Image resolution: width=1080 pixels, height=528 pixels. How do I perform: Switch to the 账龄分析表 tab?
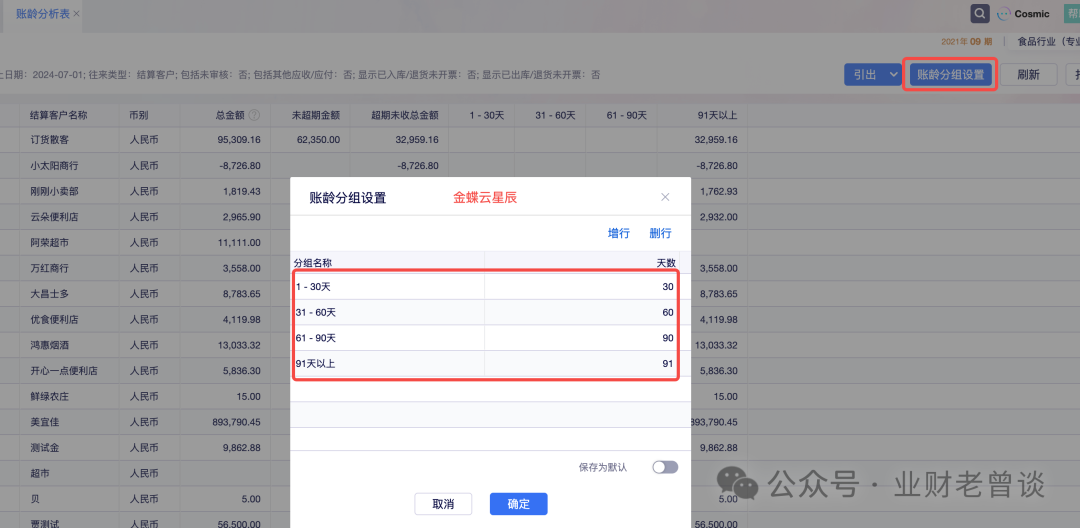coord(43,14)
